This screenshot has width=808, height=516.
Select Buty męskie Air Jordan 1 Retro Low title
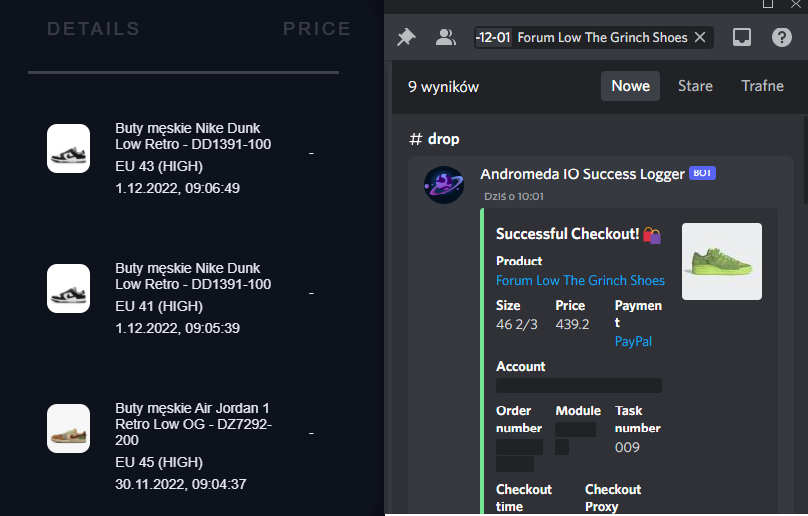[x=193, y=424]
